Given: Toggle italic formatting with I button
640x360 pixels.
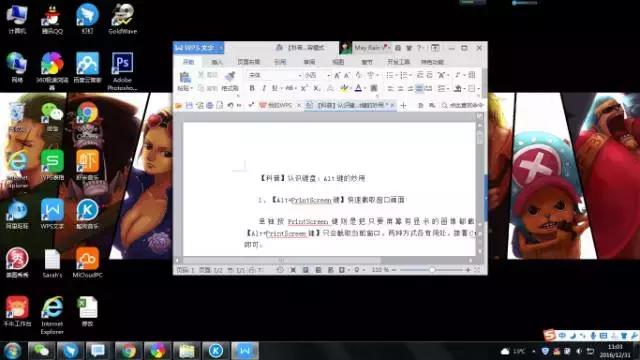Looking at the screenshot, I should coord(264,88).
